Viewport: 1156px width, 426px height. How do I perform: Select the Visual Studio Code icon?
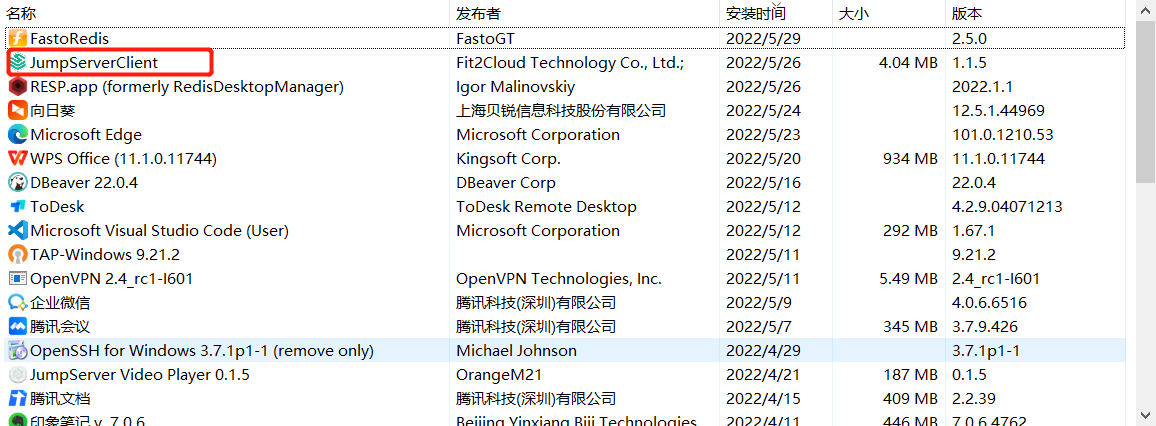pos(18,231)
